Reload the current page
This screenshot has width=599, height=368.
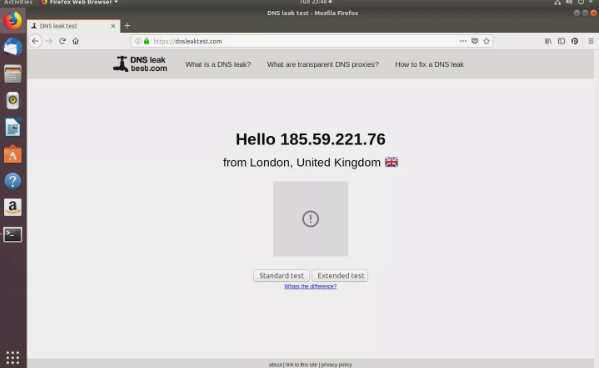62,41
